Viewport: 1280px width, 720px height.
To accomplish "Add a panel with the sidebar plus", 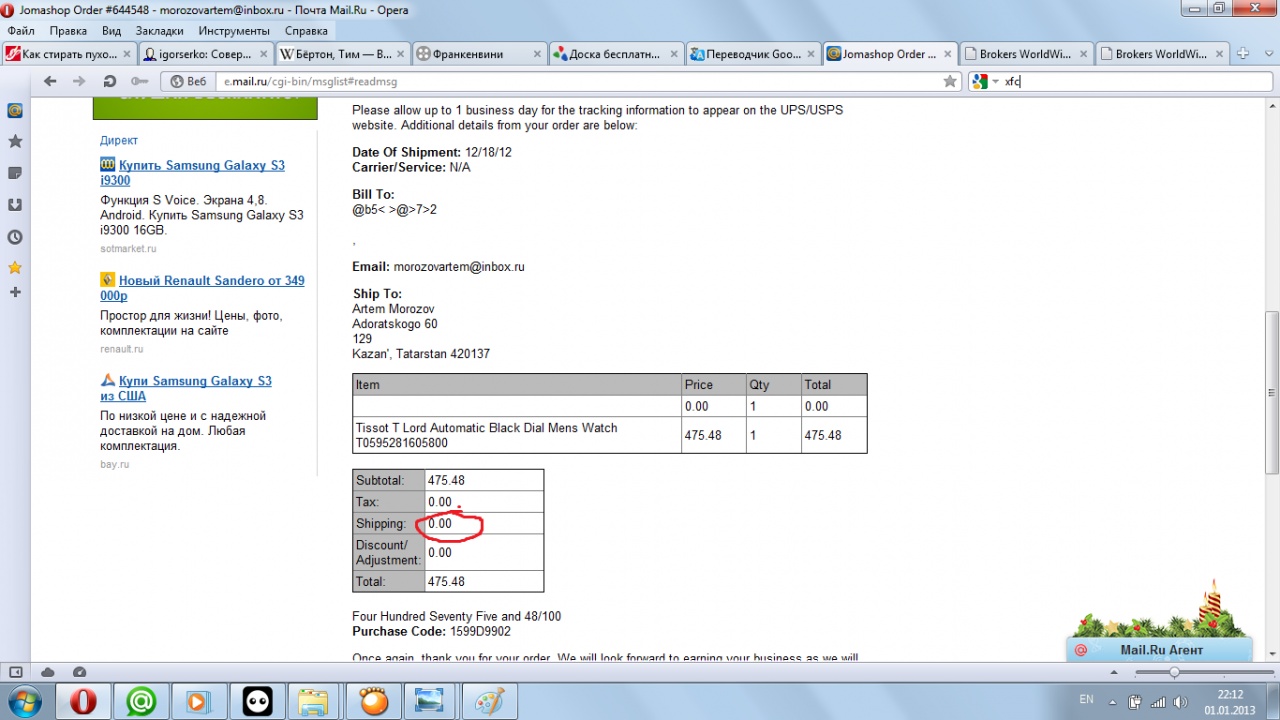I will (x=15, y=292).
